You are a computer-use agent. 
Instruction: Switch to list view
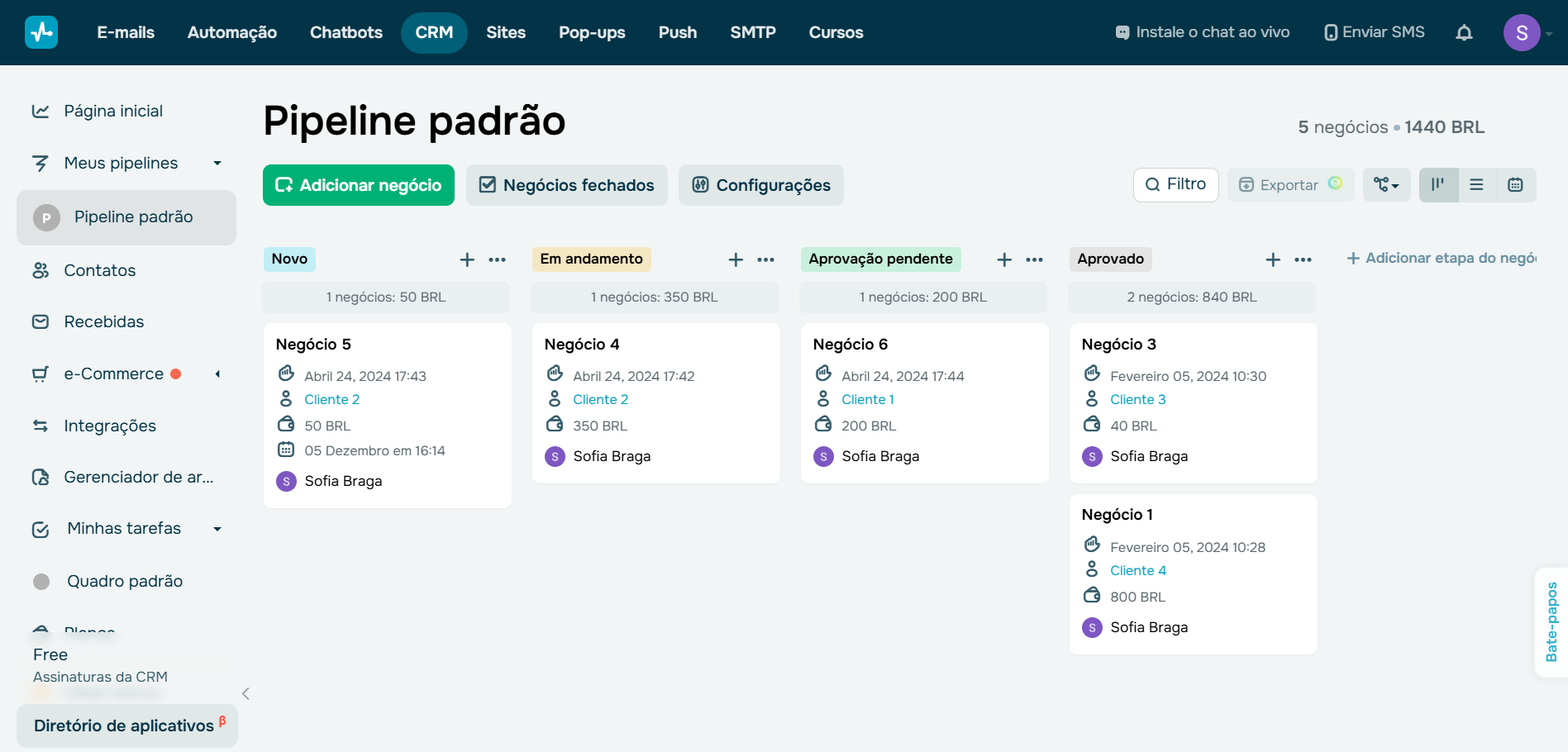point(1477,185)
